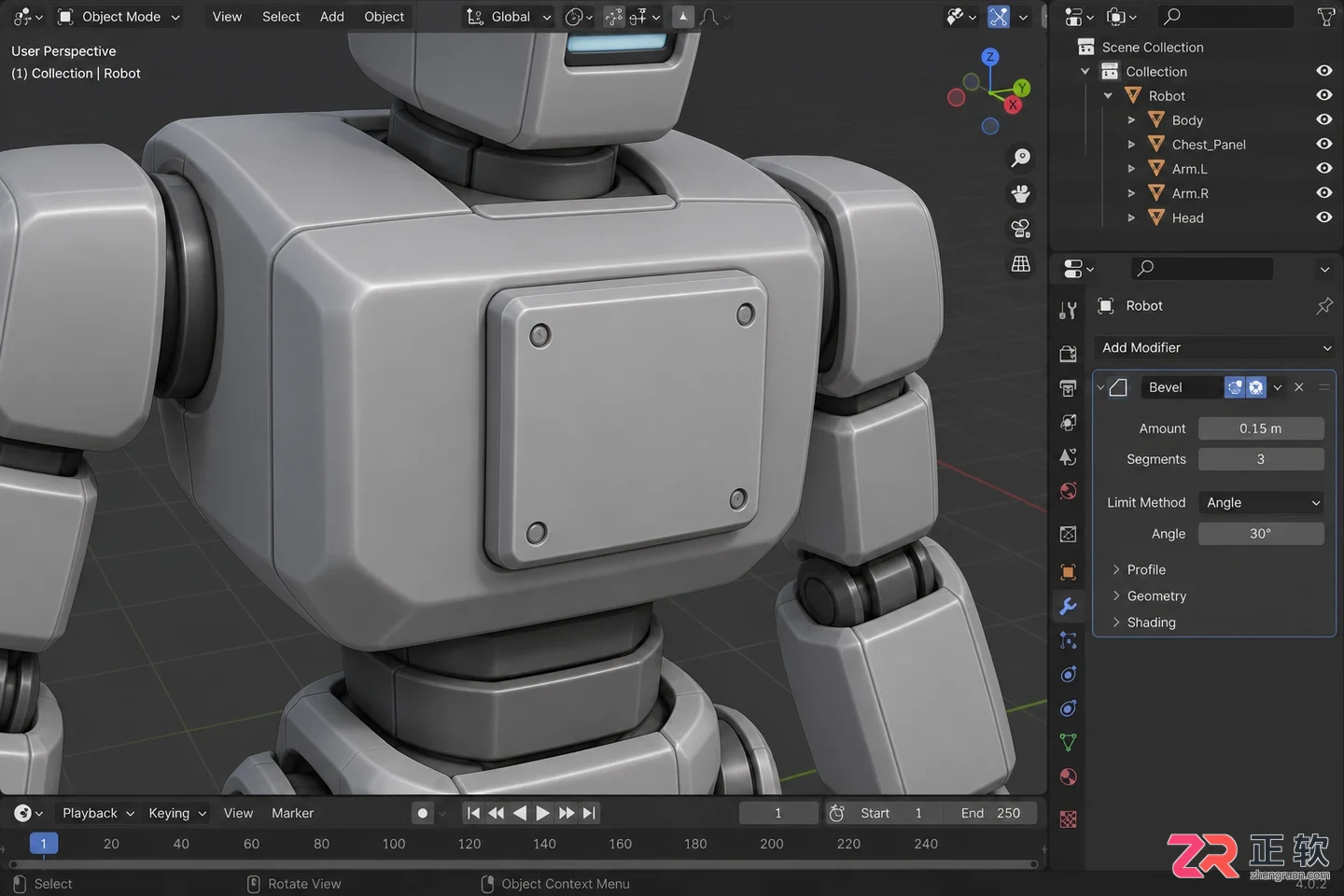This screenshot has width=1344, height=896.
Task: Open the Object properties tab
Action: point(1069,572)
